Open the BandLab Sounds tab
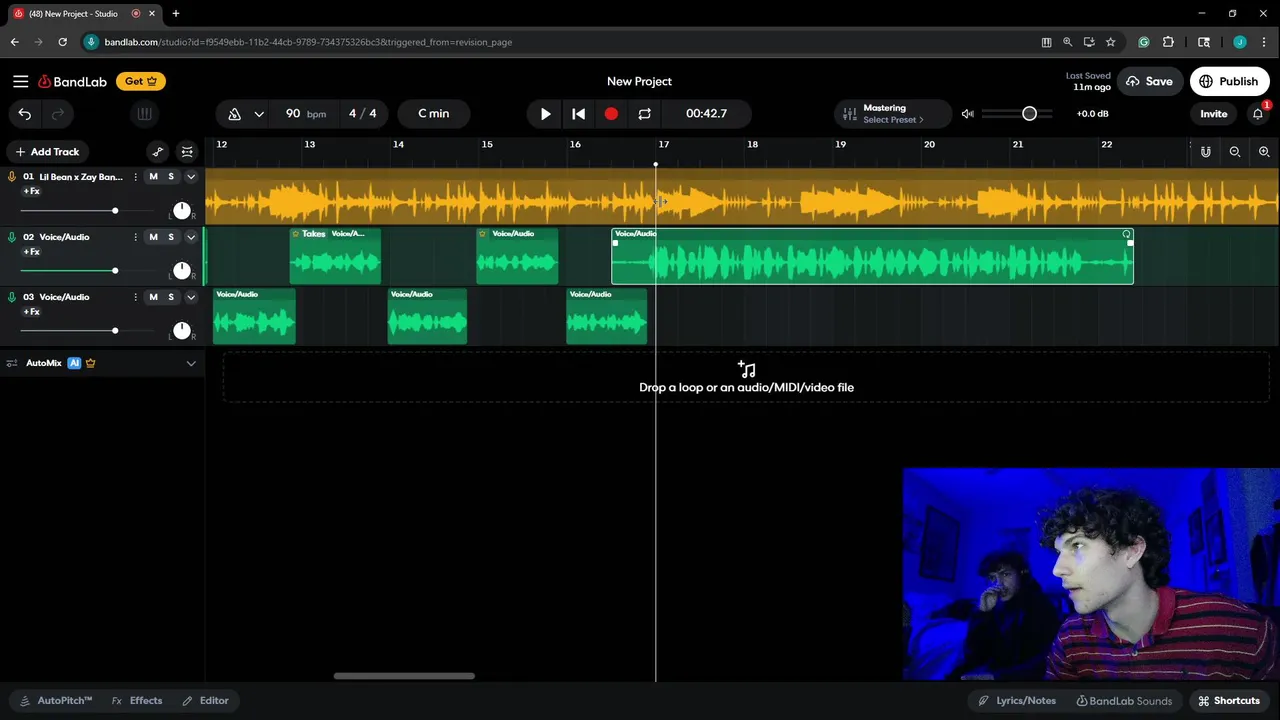 pos(1123,701)
